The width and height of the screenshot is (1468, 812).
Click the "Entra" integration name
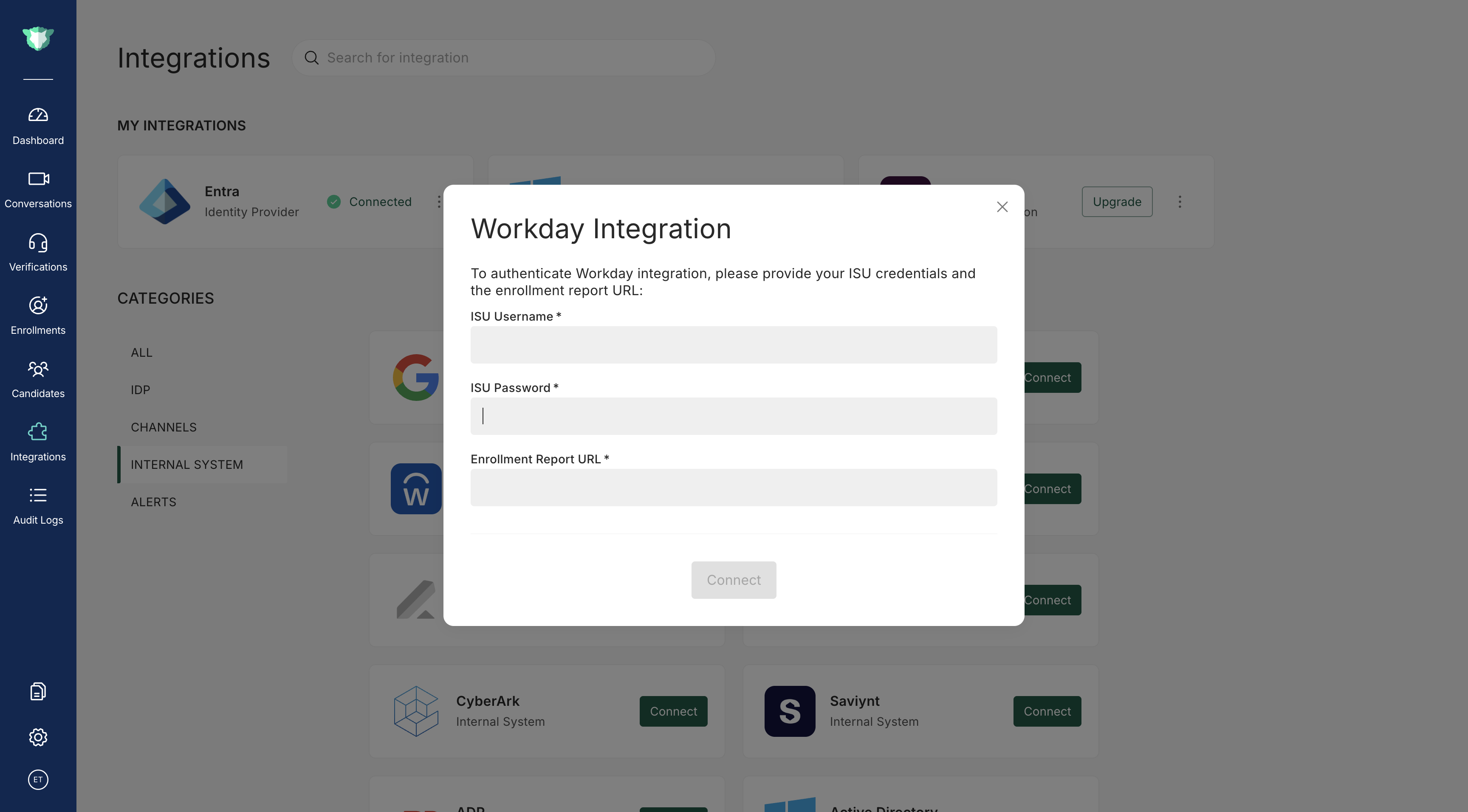click(222, 192)
